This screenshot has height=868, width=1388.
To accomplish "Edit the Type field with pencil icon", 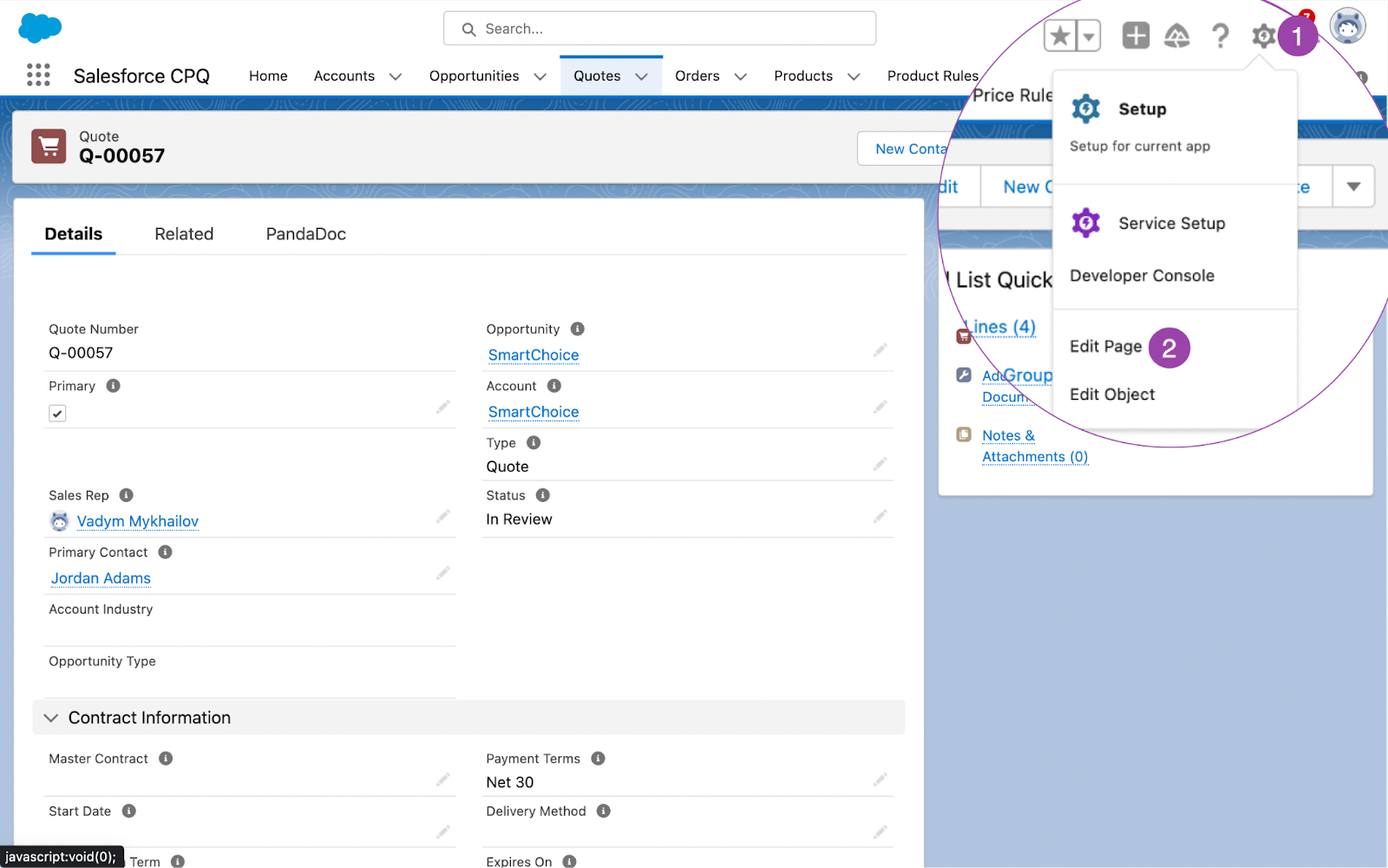I will click(880, 464).
